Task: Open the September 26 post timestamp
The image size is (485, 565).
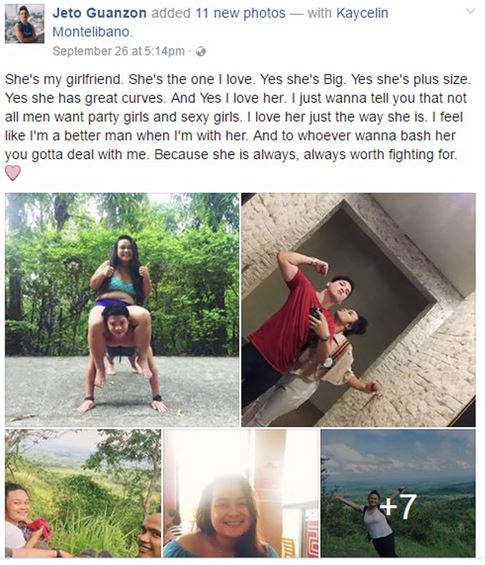Action: click(119, 51)
